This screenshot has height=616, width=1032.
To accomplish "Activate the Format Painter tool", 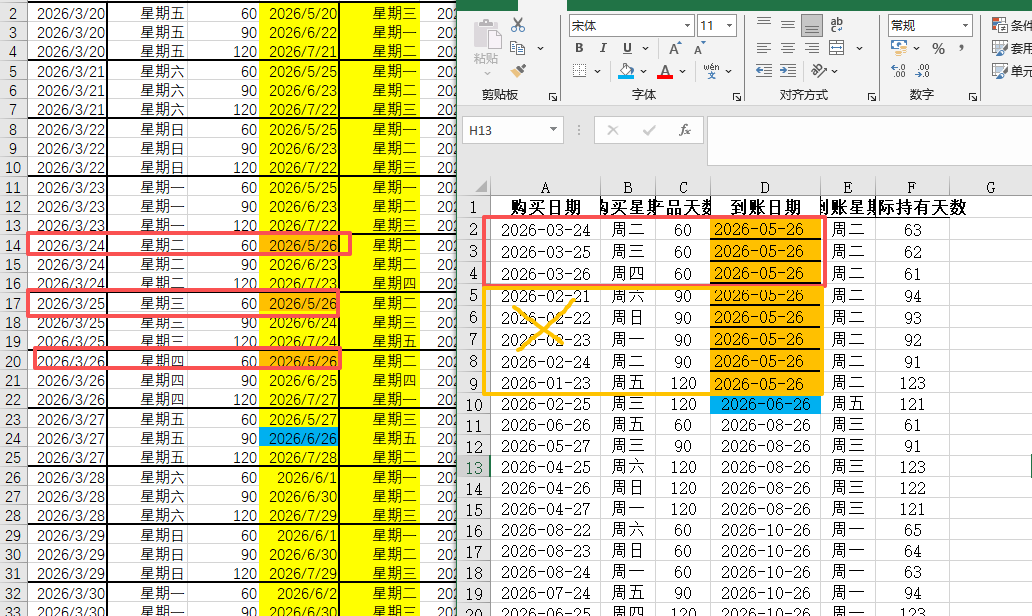I will pos(517,71).
